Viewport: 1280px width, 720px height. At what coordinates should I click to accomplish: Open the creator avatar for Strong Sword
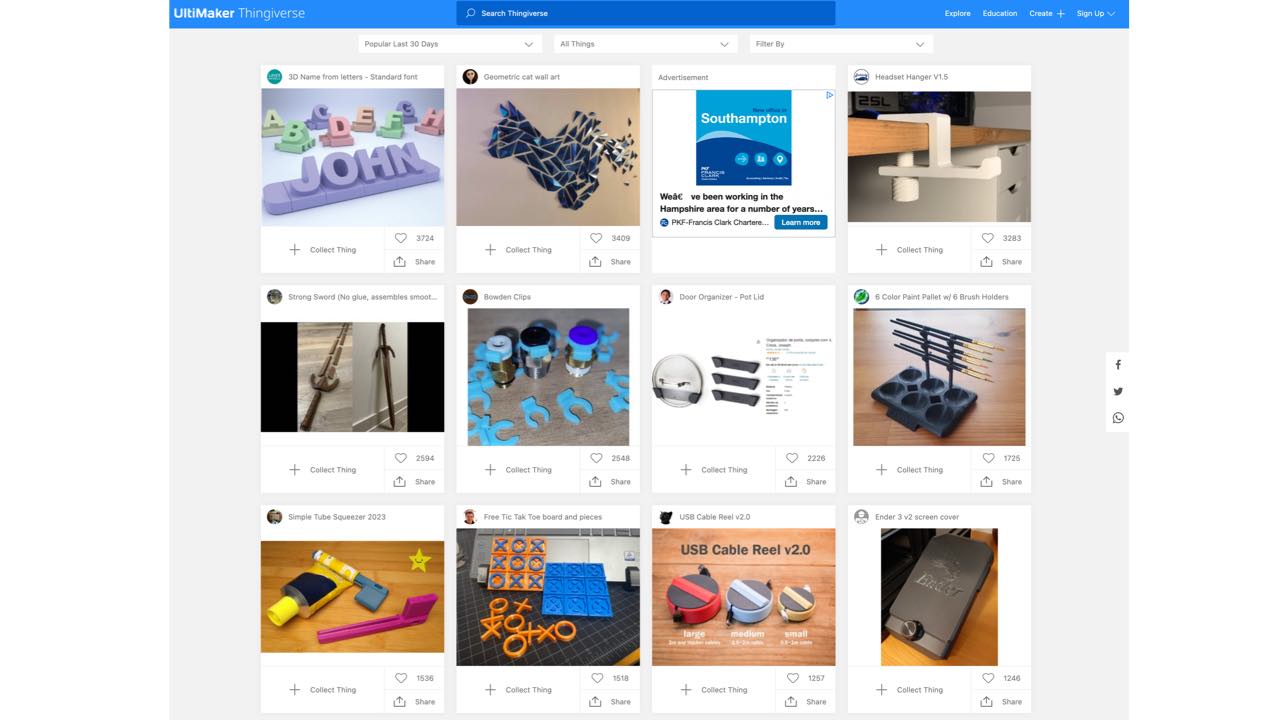pos(274,296)
